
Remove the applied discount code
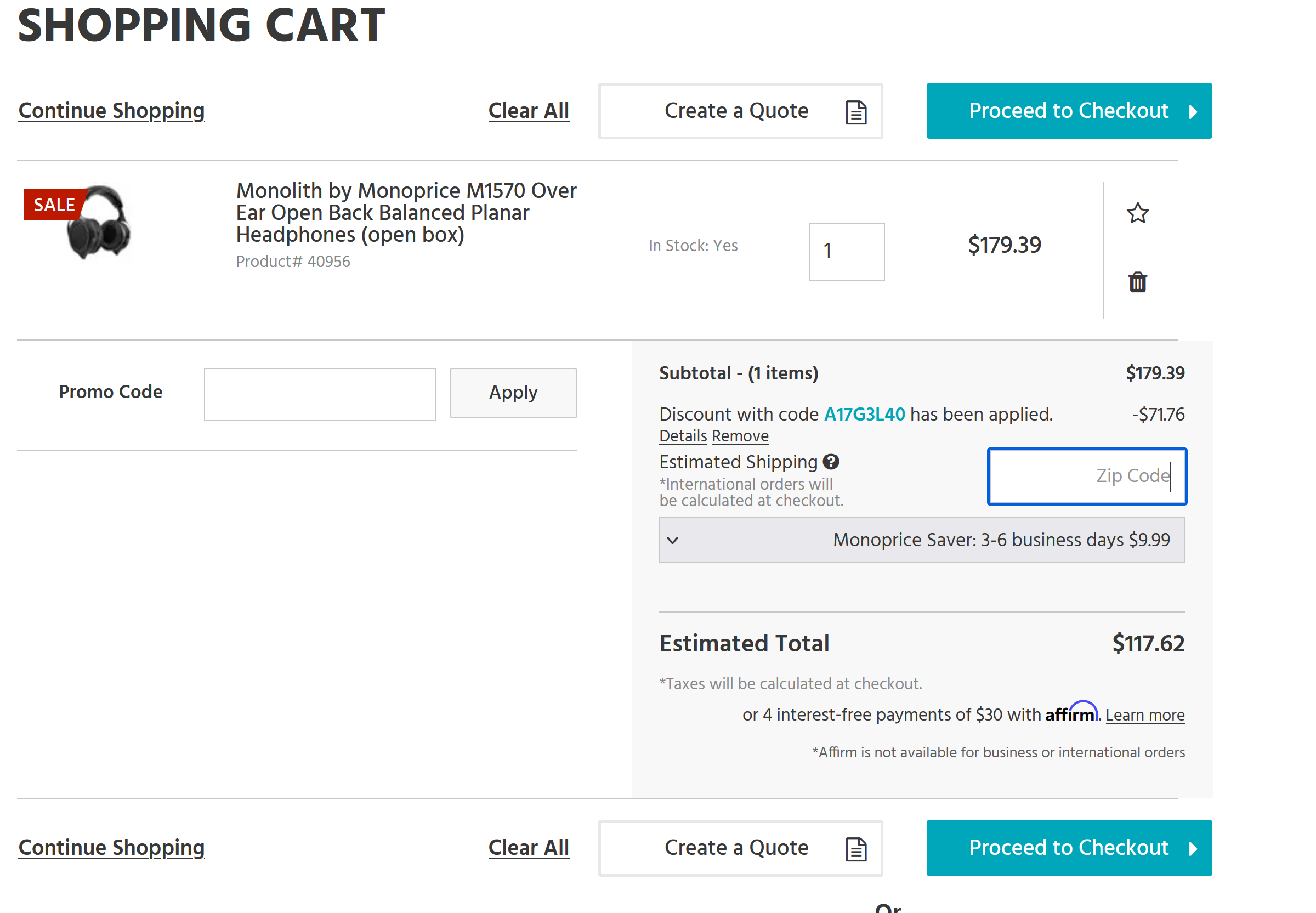pyautogui.click(x=740, y=436)
